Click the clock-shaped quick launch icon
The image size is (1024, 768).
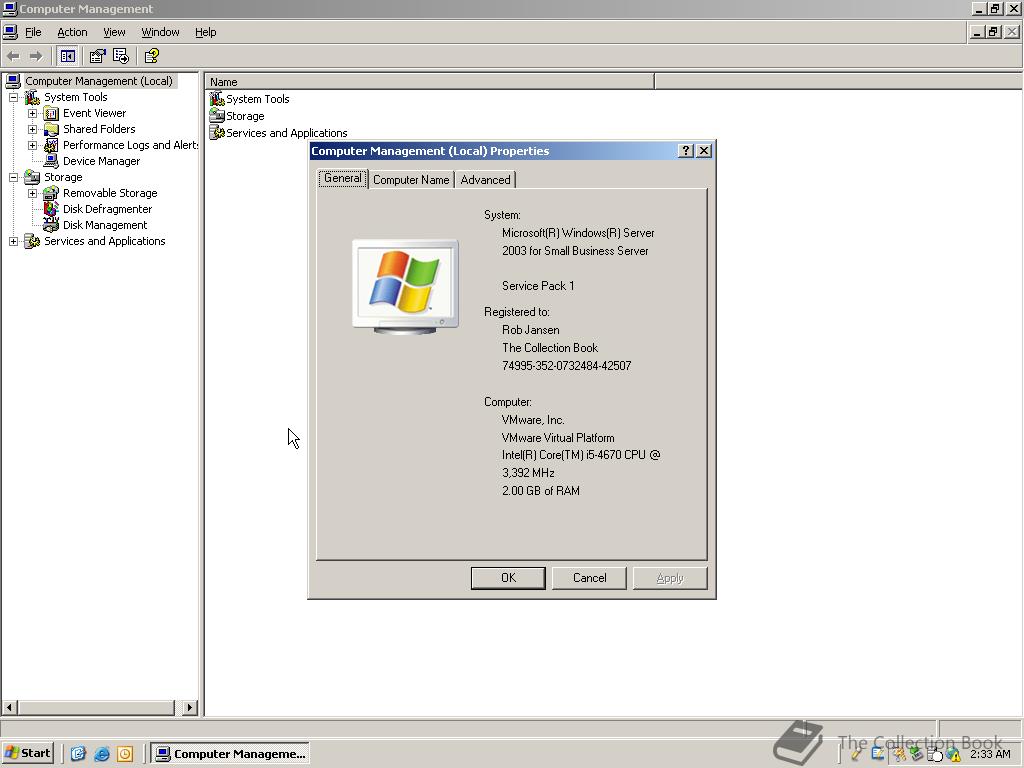click(x=125, y=754)
